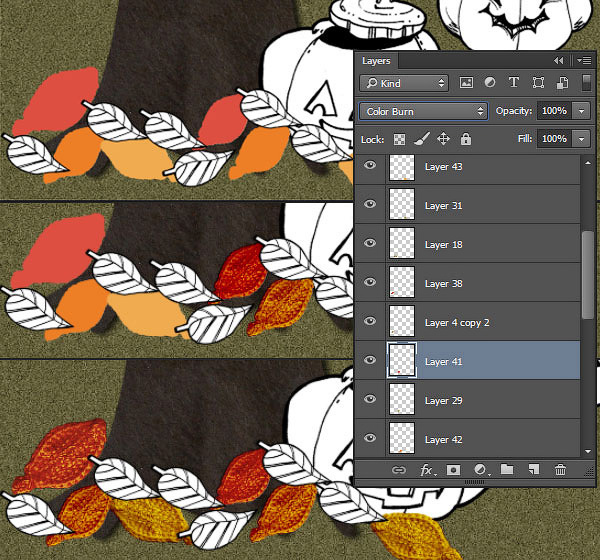Select the Layers panel tab
The image size is (600, 560).
(x=376, y=61)
